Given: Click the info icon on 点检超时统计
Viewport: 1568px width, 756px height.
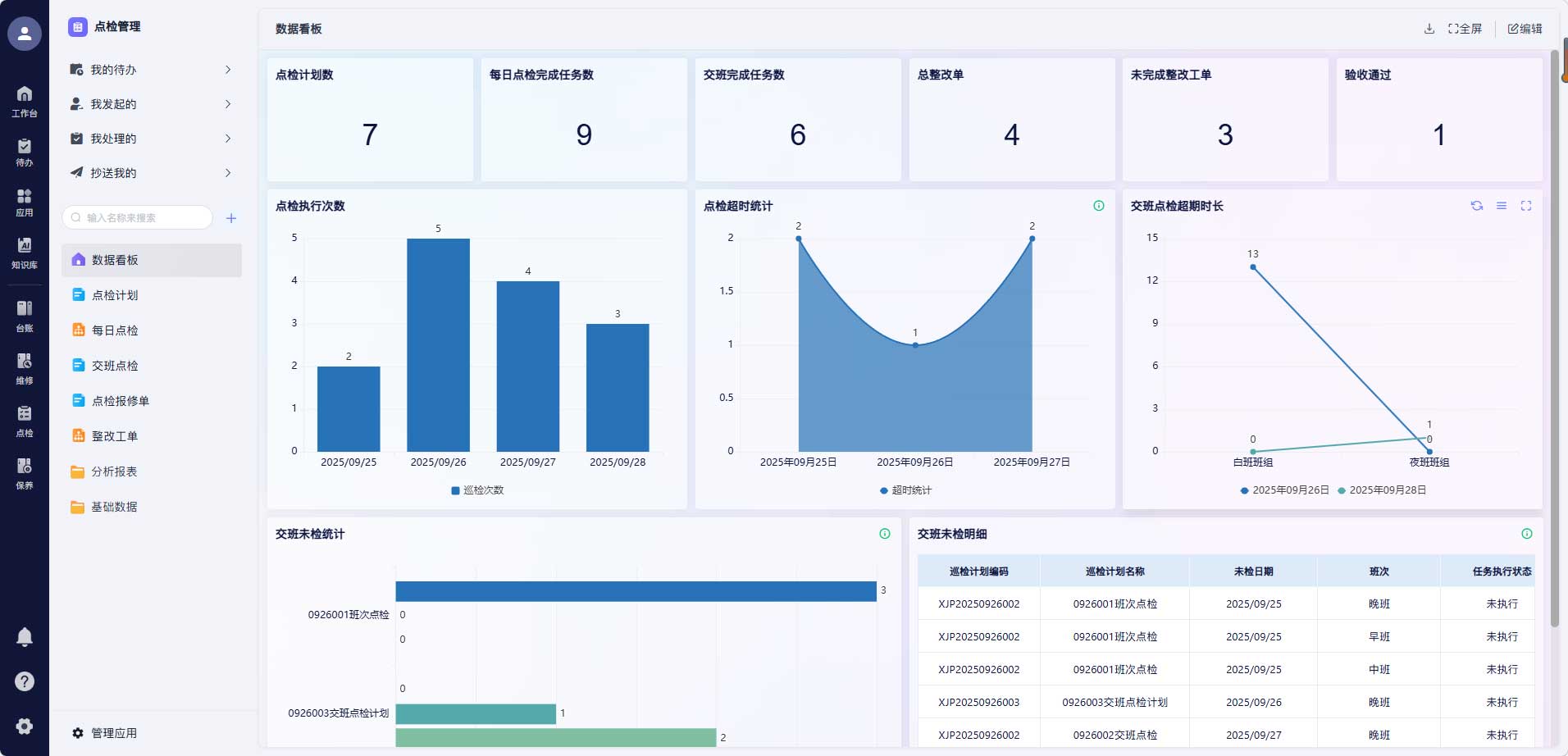Looking at the screenshot, I should [x=1098, y=206].
